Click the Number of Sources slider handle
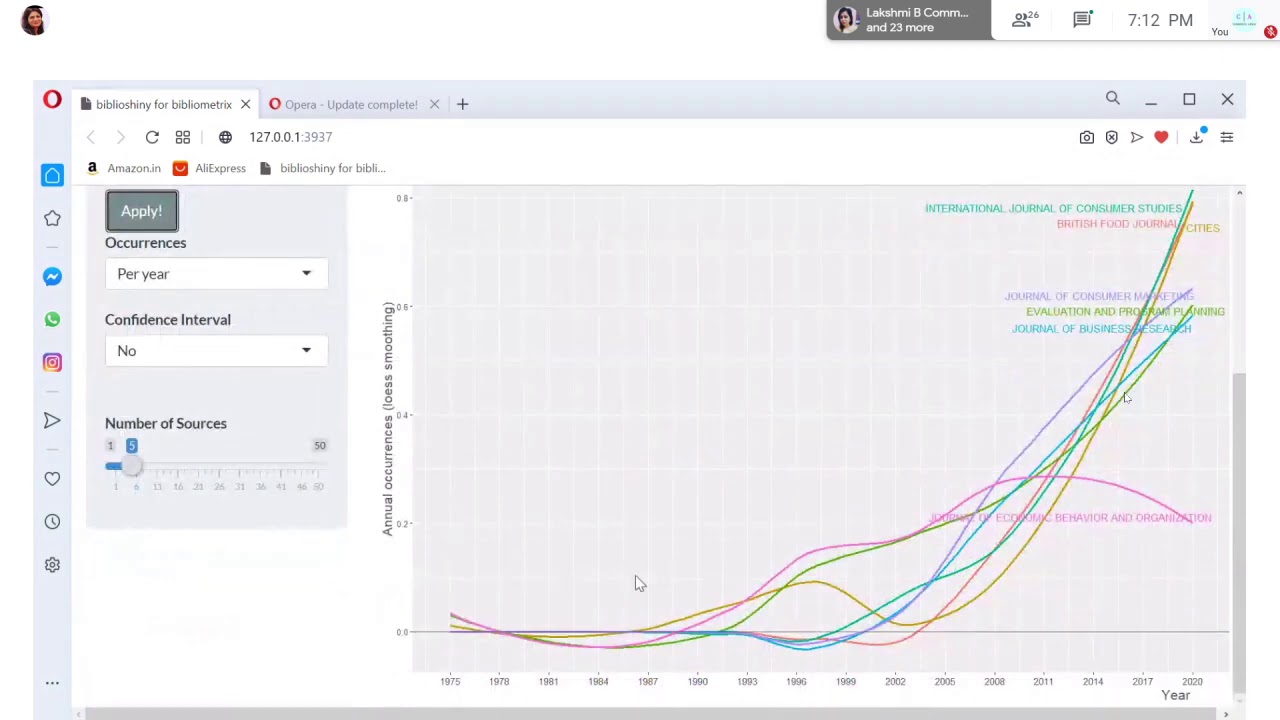1280x720 pixels. pyautogui.click(x=131, y=467)
